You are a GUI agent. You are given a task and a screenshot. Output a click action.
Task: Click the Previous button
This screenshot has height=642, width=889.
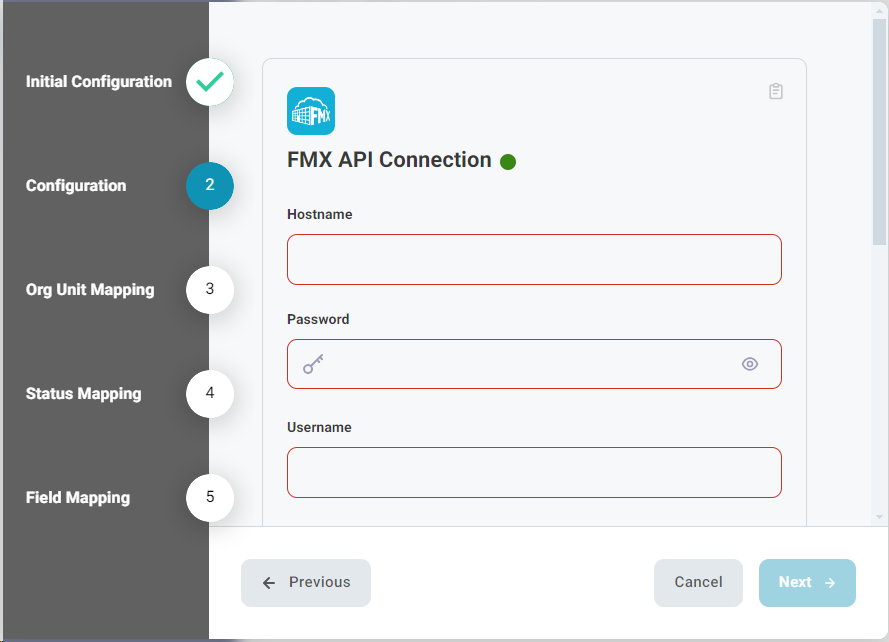click(x=306, y=582)
